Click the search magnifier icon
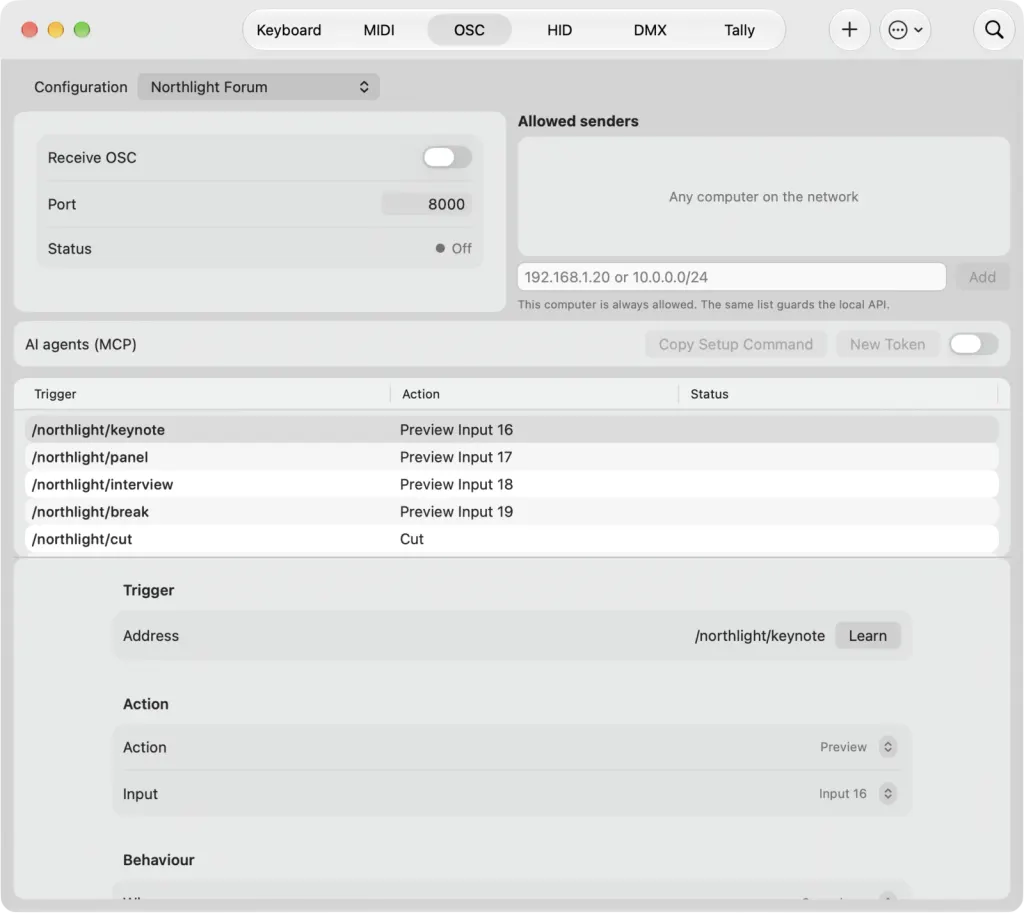The image size is (1024, 913). click(x=994, y=30)
